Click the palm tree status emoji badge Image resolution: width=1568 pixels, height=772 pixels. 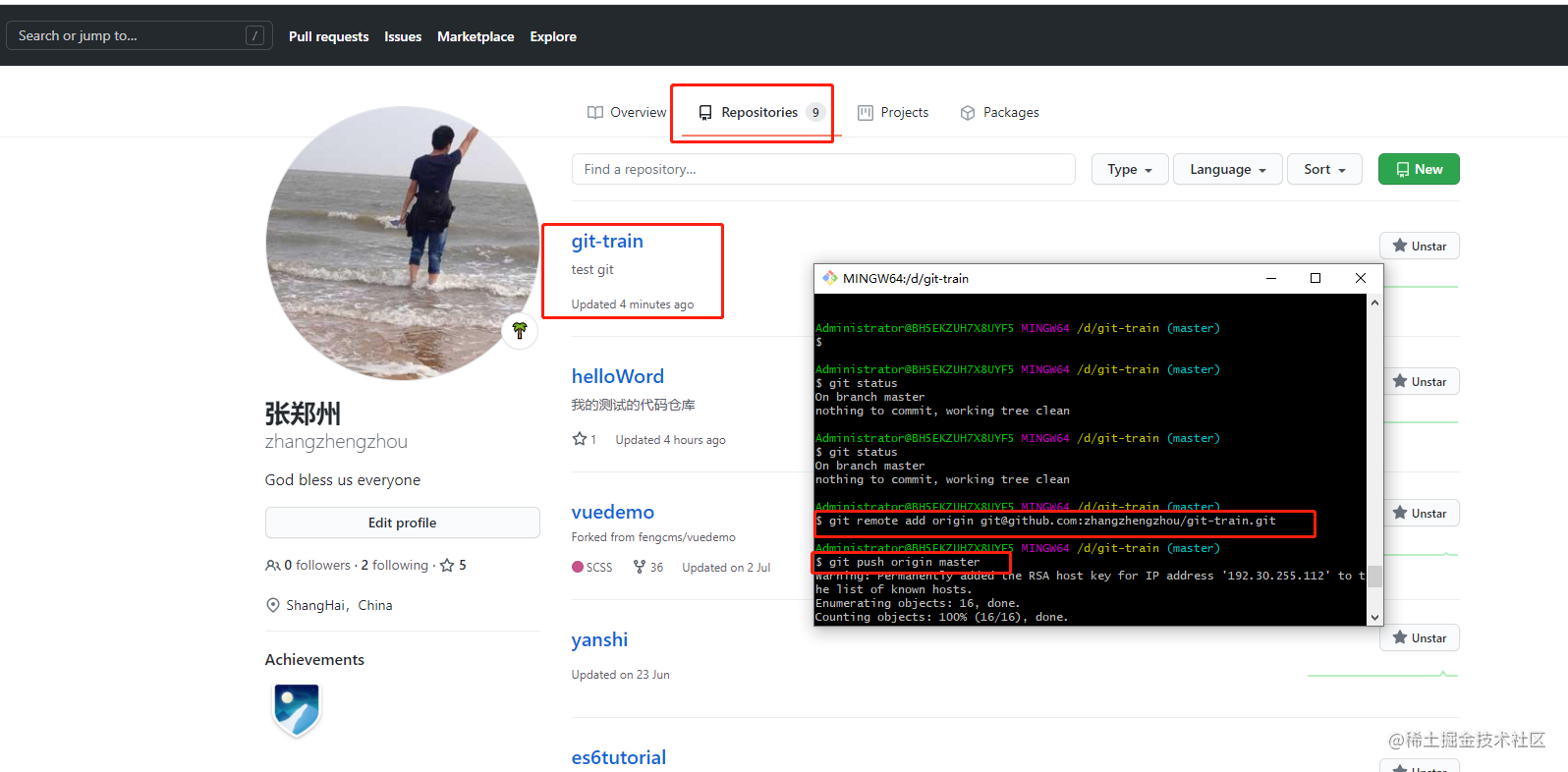[x=520, y=330]
